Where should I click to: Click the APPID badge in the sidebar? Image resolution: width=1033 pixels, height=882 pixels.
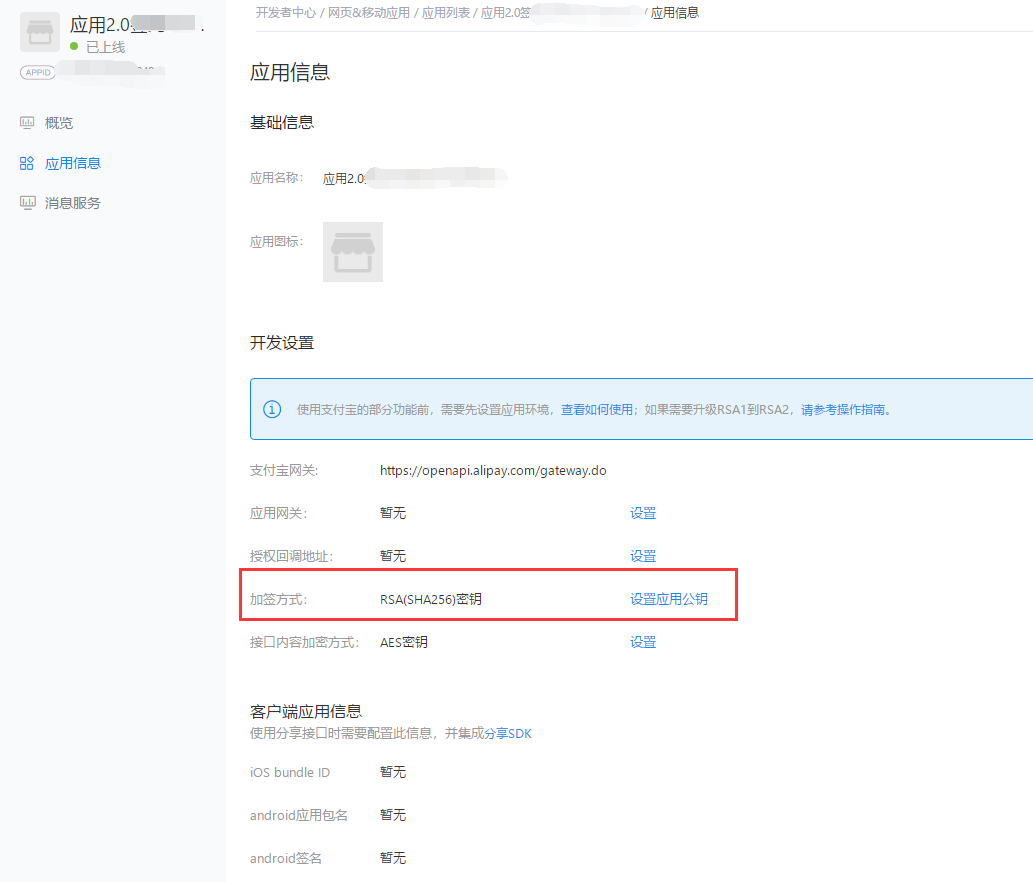pyautogui.click(x=38, y=72)
